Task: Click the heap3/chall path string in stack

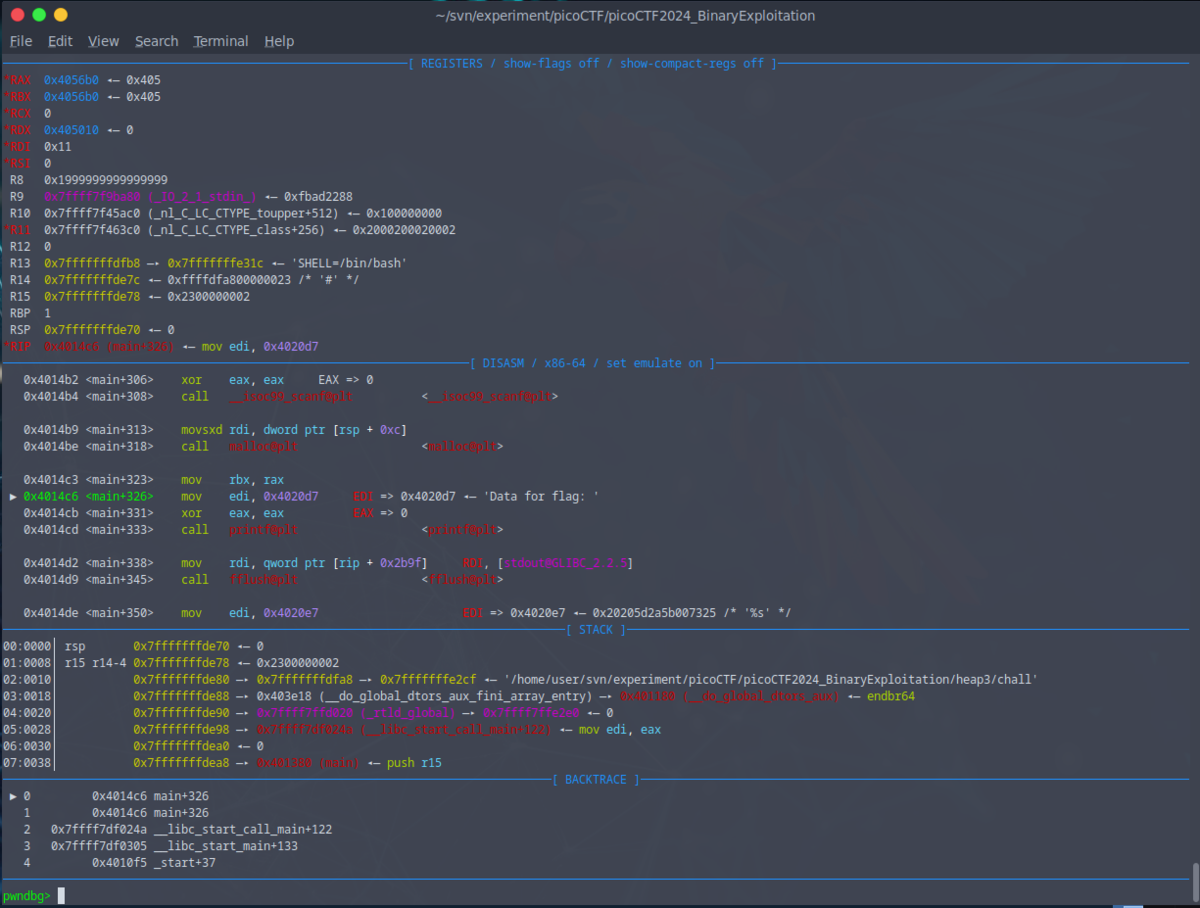Action: click(x=773, y=679)
